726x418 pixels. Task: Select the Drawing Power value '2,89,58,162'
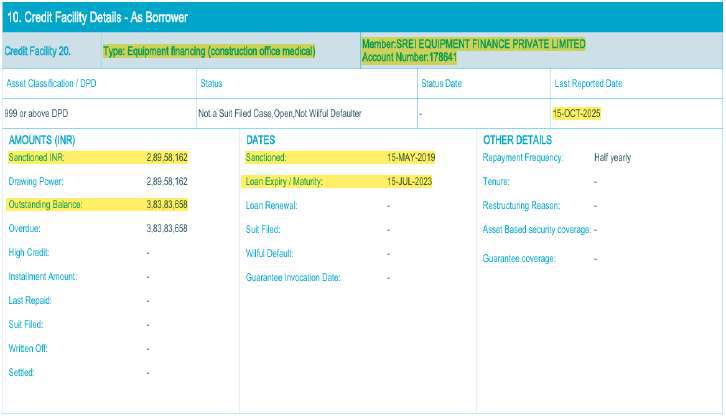point(167,181)
